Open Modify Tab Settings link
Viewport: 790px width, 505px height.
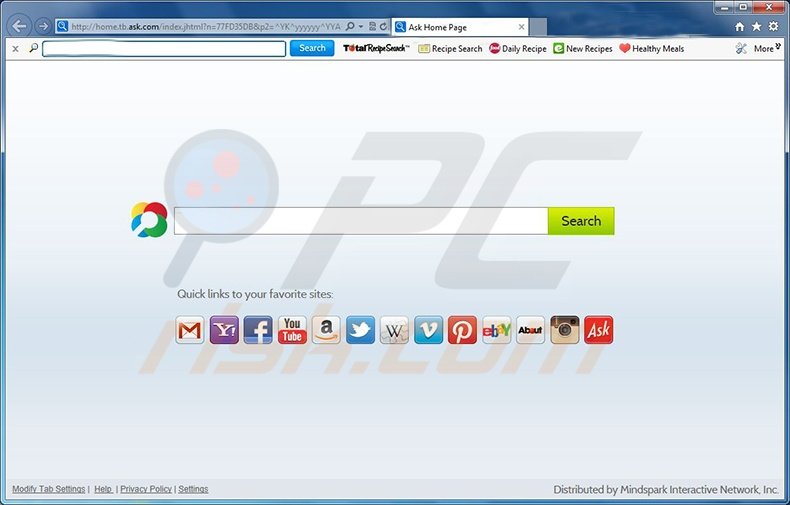point(49,489)
